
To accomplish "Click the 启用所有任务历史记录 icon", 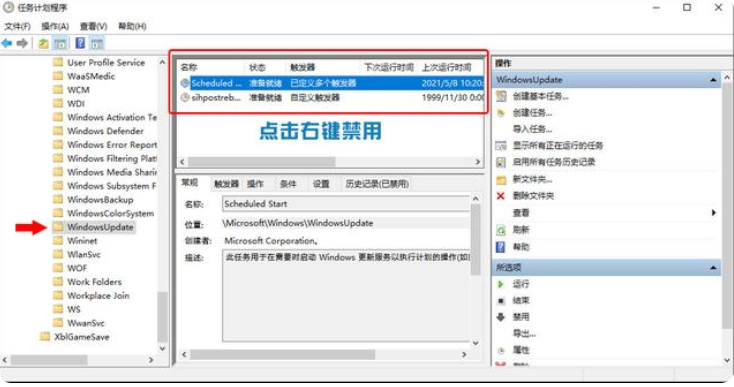I will [x=501, y=162].
